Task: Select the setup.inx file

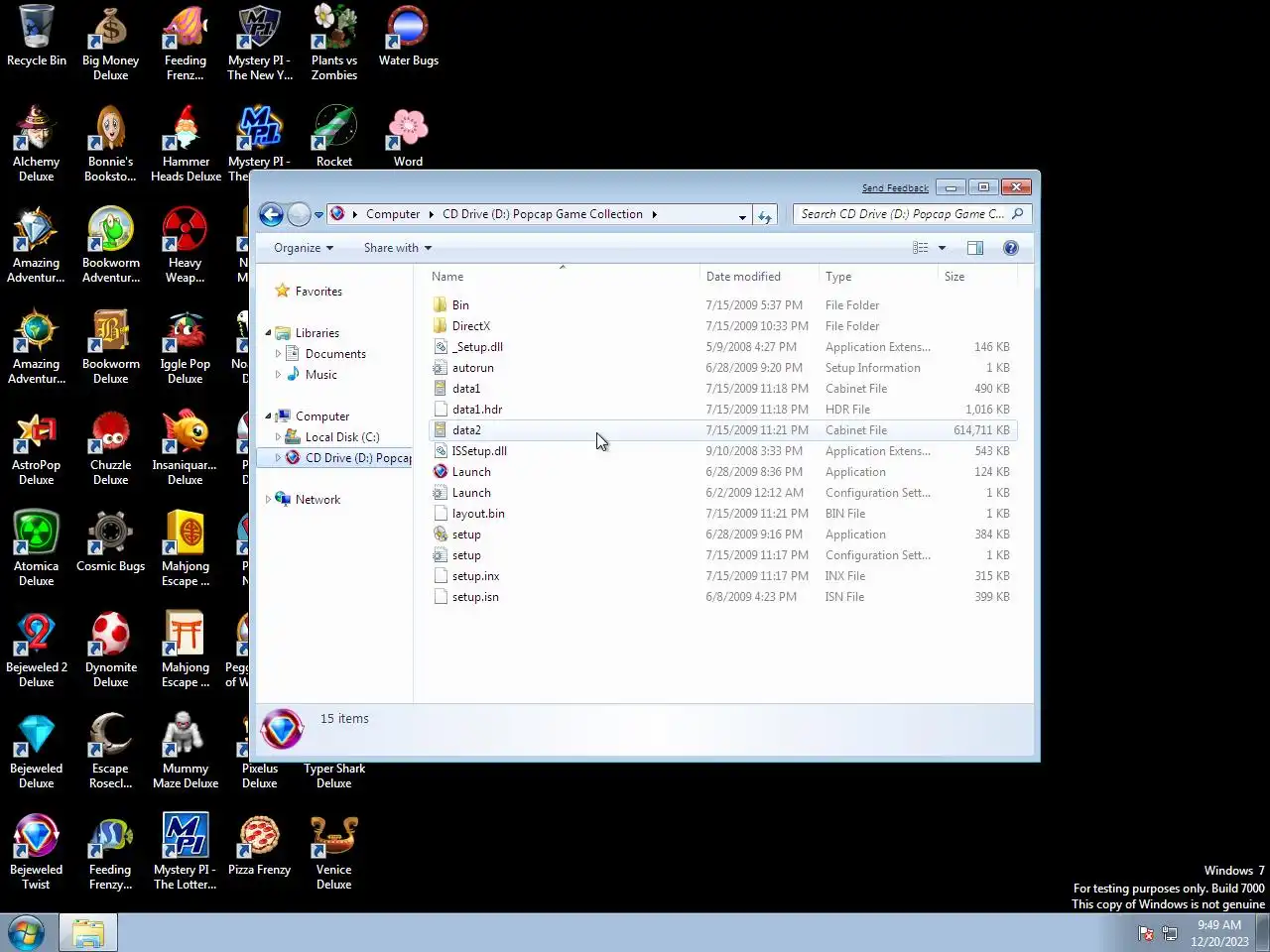Action: (722, 576)
